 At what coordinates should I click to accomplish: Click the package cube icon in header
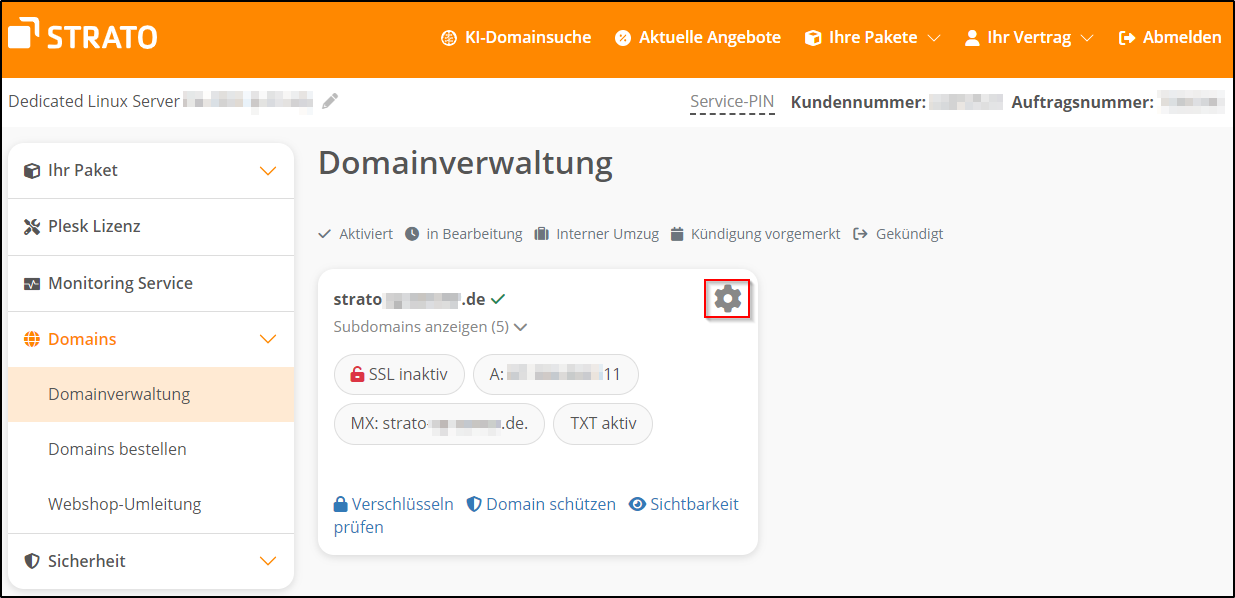pyautogui.click(x=813, y=38)
